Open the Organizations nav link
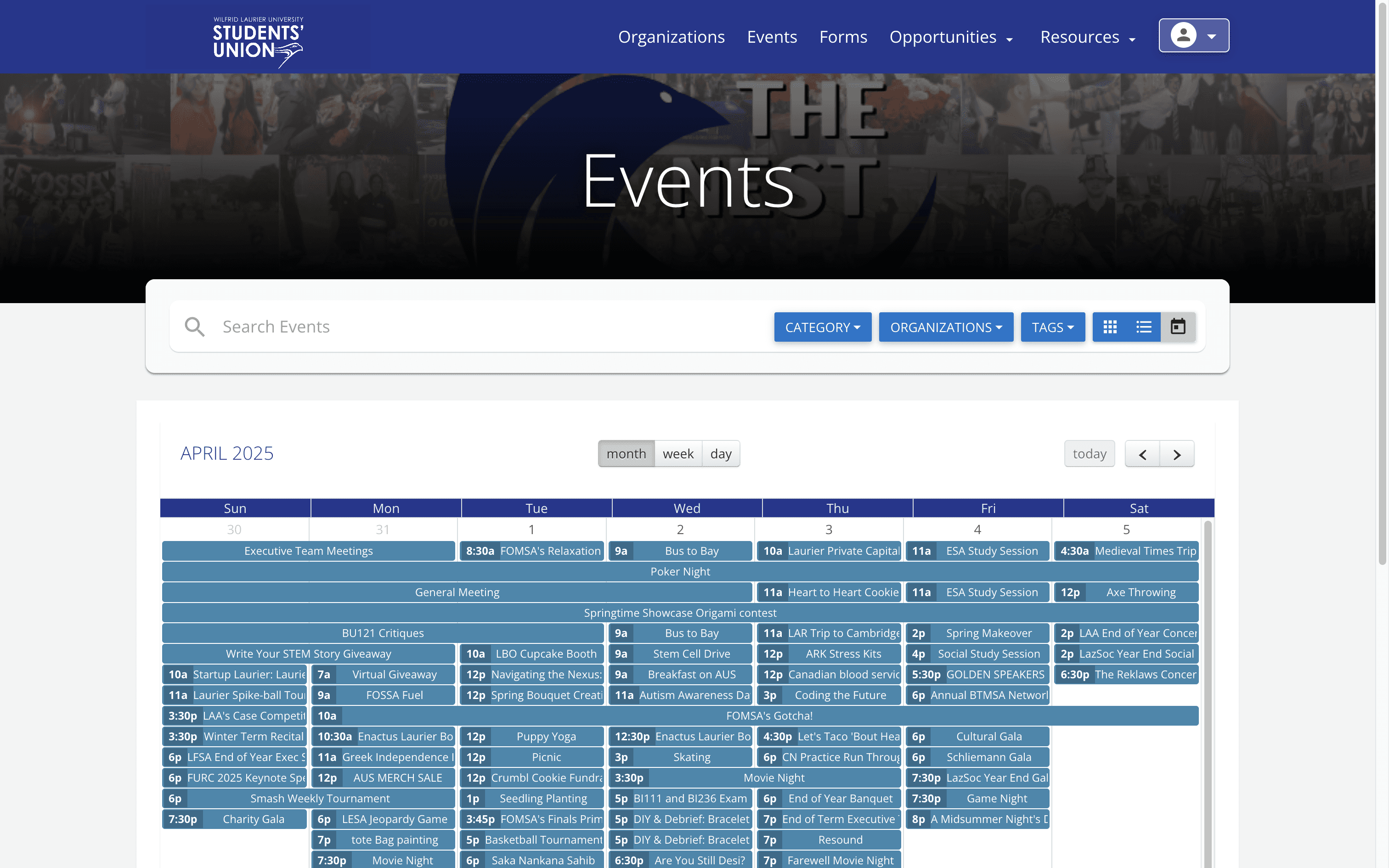The width and height of the screenshot is (1389, 868). pos(671,37)
